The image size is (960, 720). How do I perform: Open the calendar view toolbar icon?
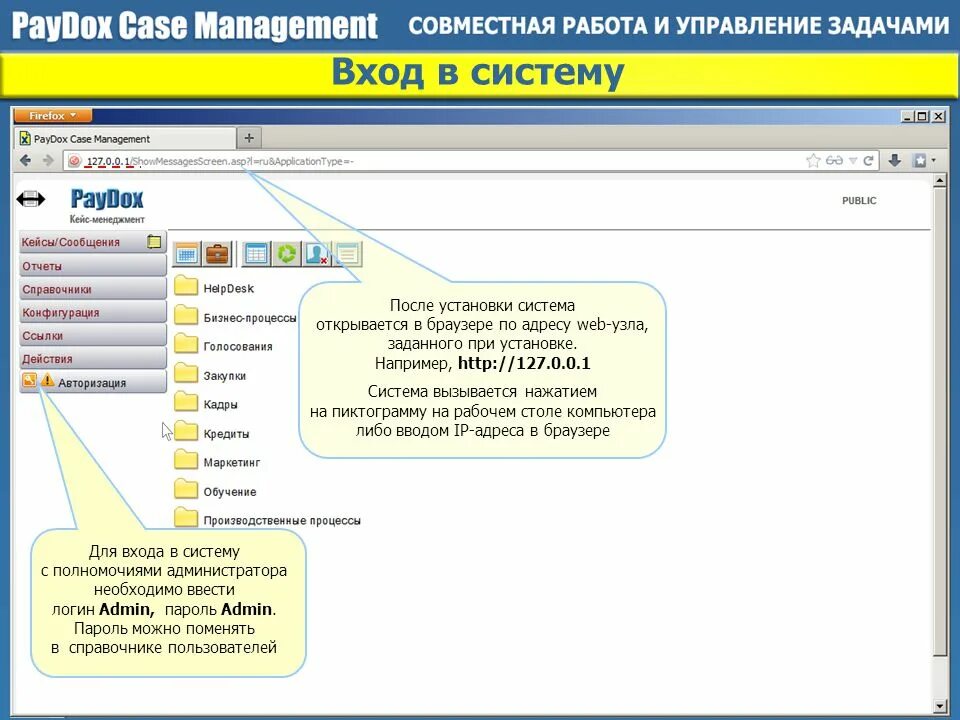187,253
